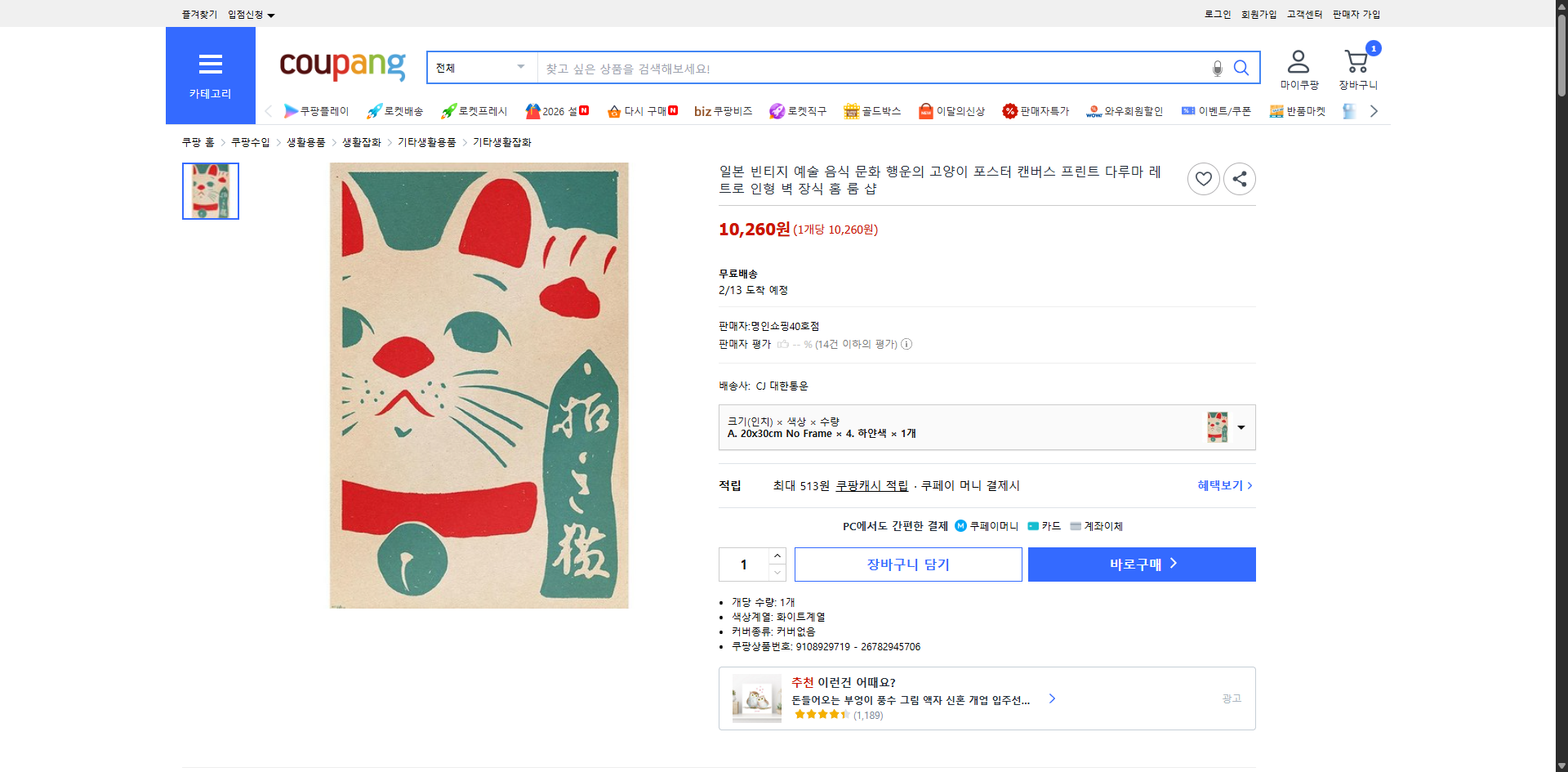Open the 장바구니 cart icon
Screen dimensions: 1568x772
coord(1356,60)
